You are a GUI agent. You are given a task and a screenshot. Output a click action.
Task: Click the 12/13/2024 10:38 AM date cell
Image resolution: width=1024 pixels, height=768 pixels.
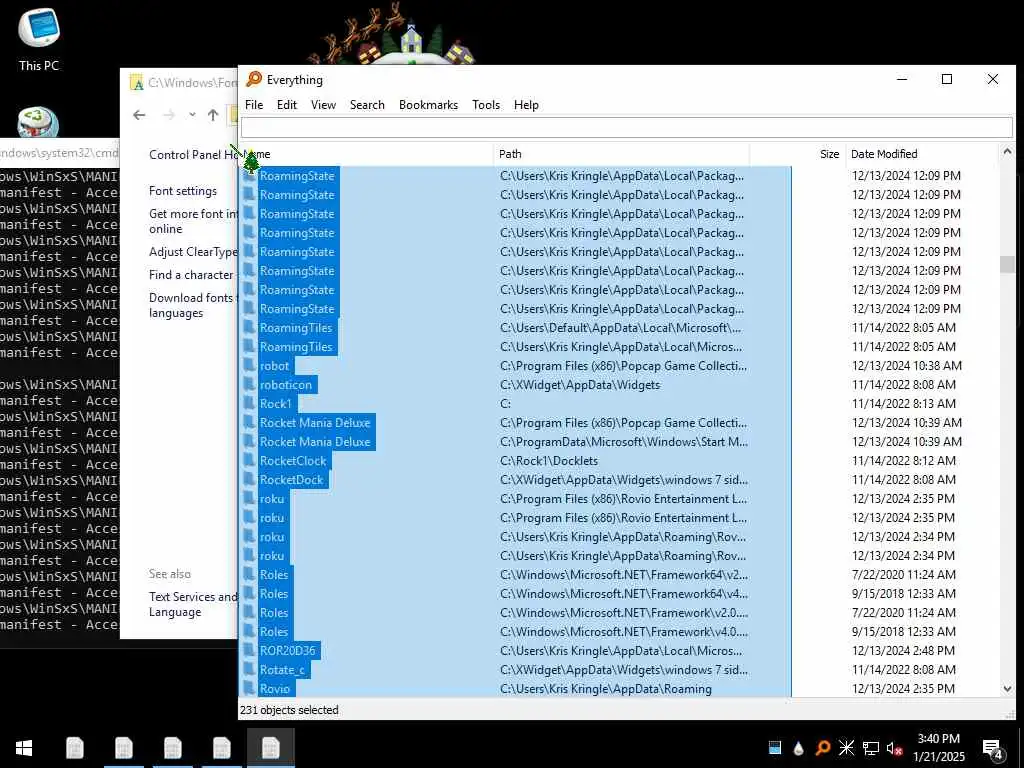click(x=906, y=366)
